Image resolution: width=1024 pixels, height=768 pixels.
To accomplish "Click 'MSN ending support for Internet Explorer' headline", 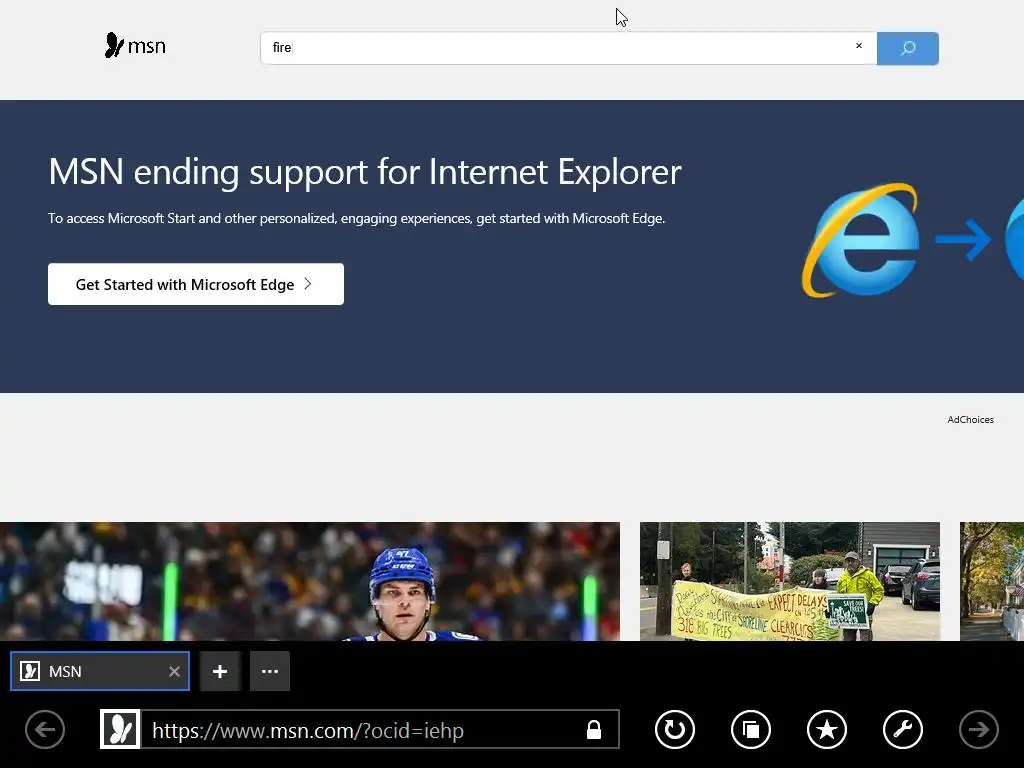I will 365,172.
